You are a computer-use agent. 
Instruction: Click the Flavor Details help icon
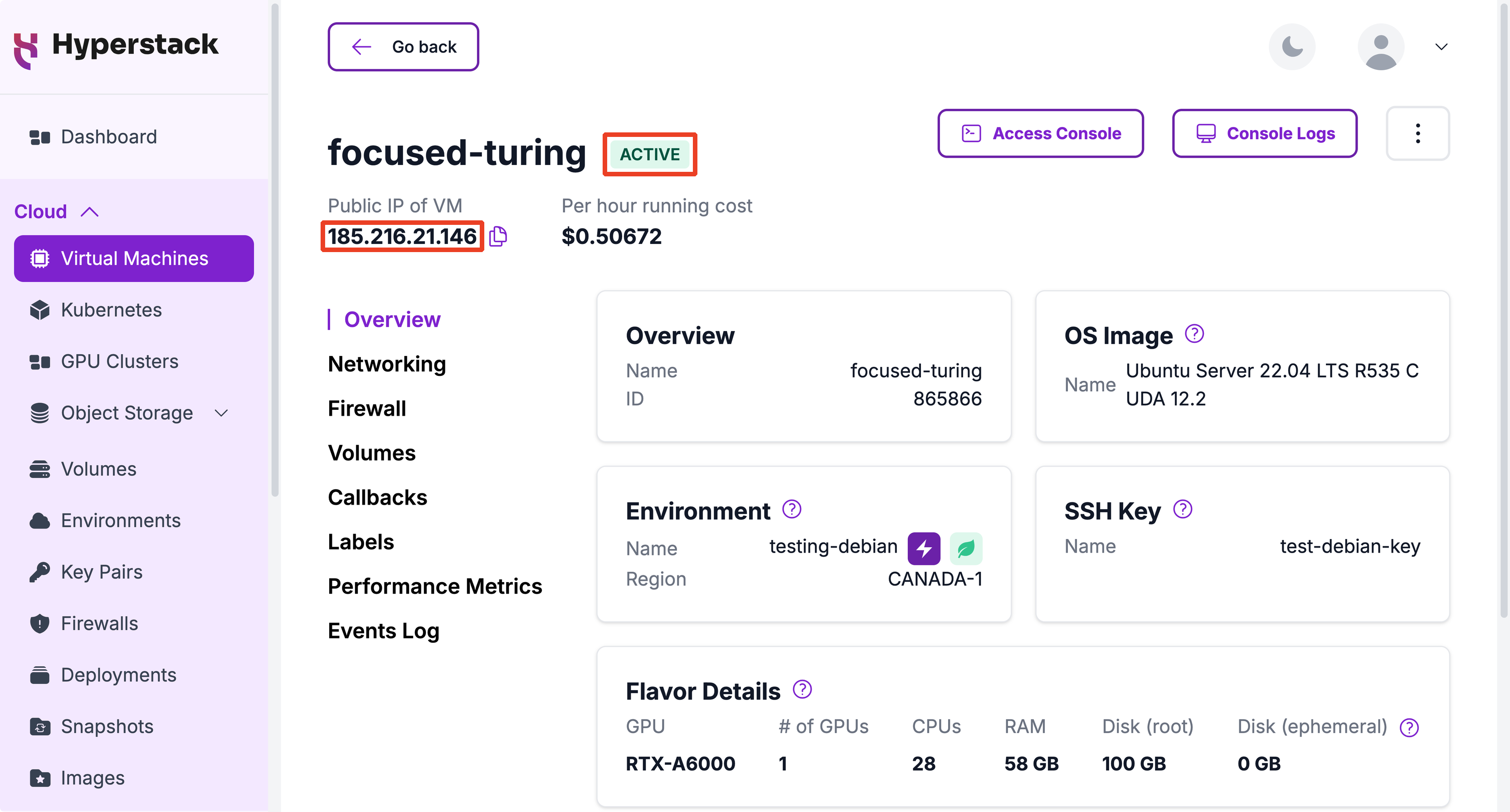point(802,690)
